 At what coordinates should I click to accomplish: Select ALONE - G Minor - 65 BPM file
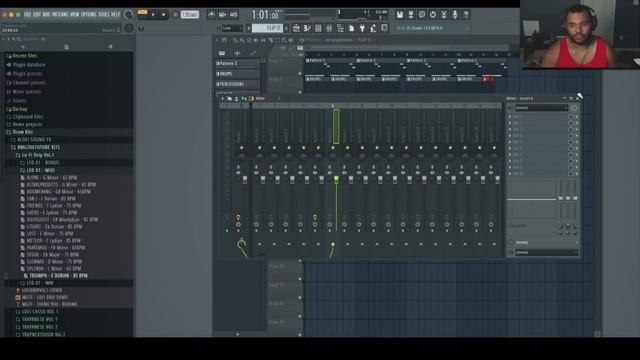click(x=51, y=178)
